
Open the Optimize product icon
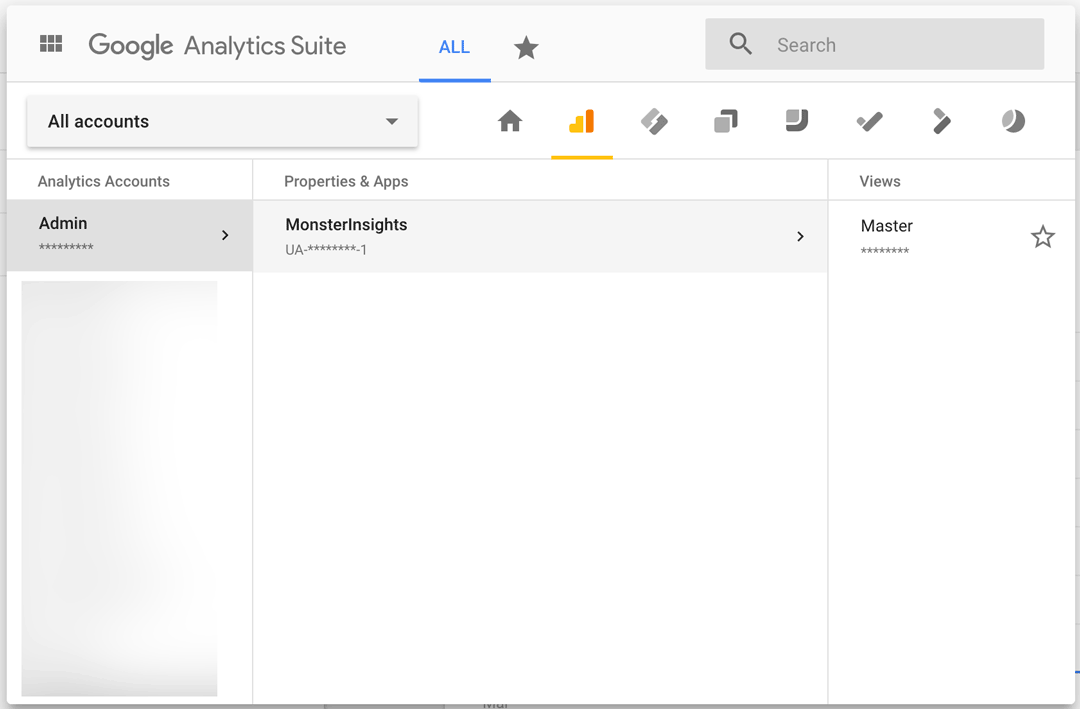pyautogui.click(x=725, y=122)
